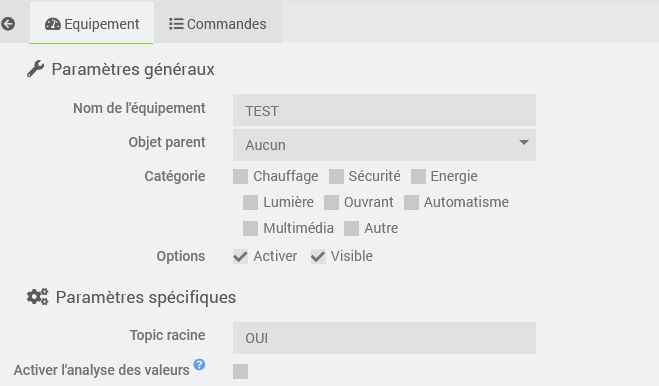Uncheck the Activer option
This screenshot has width=659, height=386.
pyautogui.click(x=240, y=256)
